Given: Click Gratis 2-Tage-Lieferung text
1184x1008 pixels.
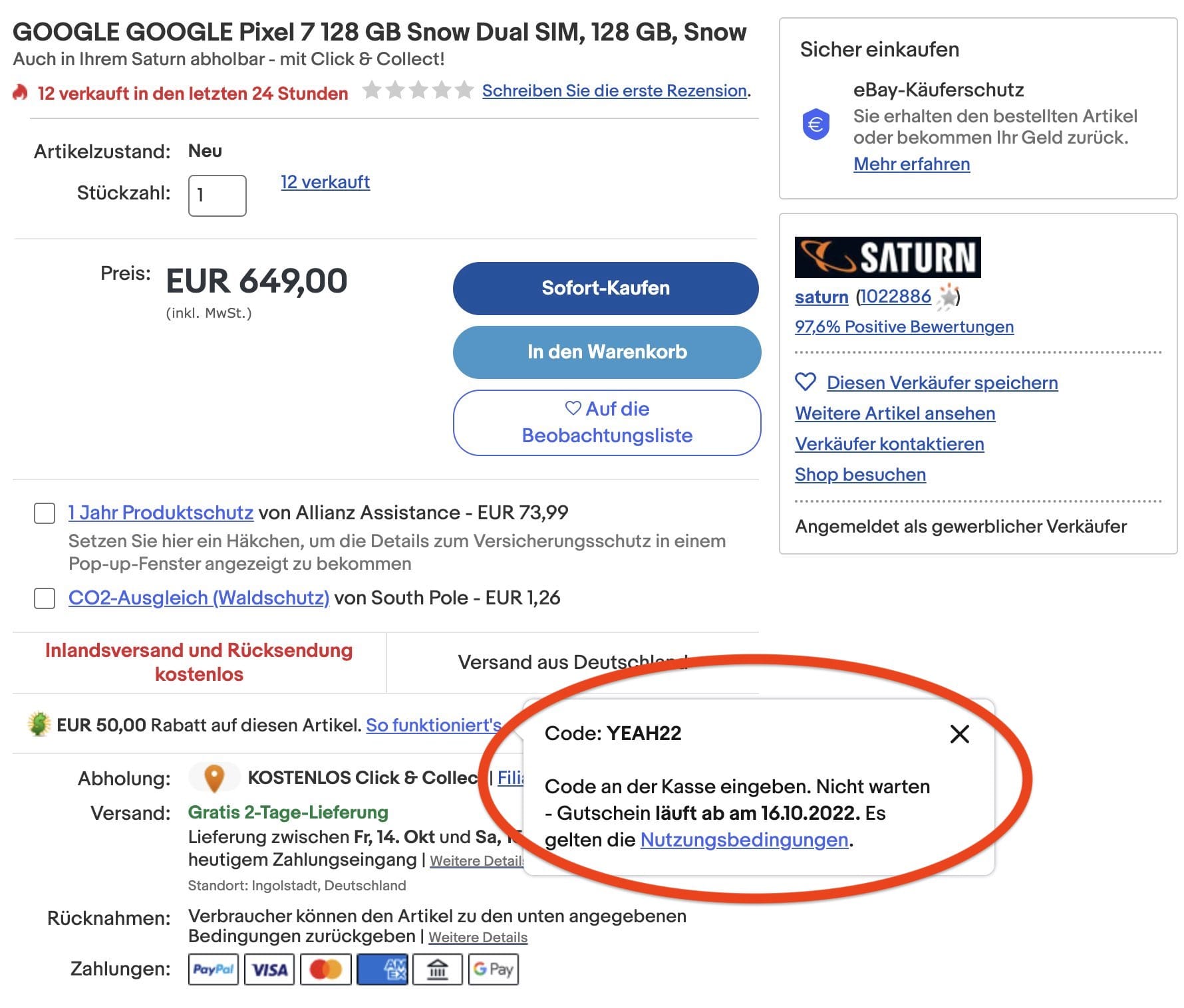Looking at the screenshot, I should pos(288,813).
